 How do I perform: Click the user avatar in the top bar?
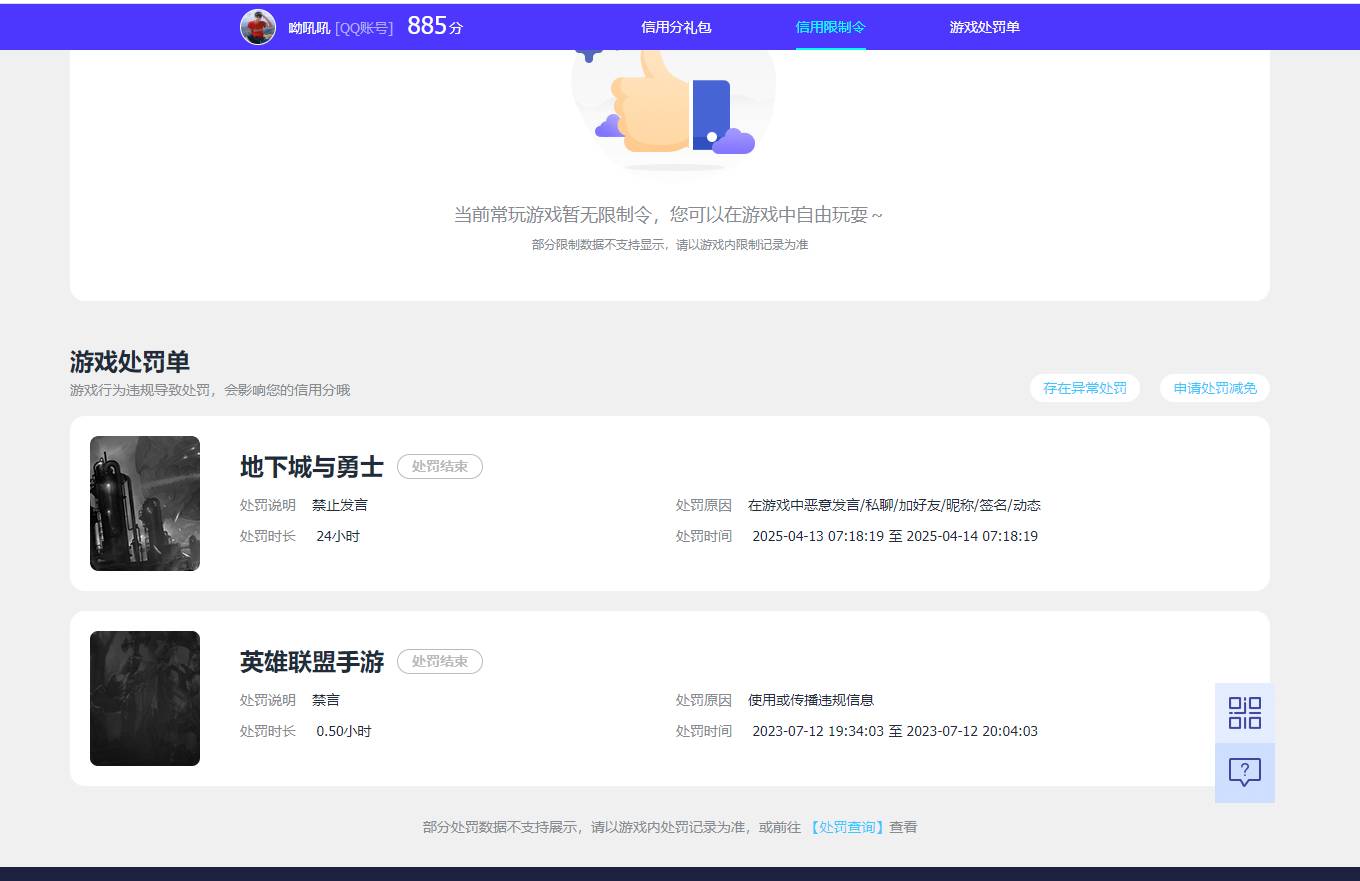(x=257, y=26)
